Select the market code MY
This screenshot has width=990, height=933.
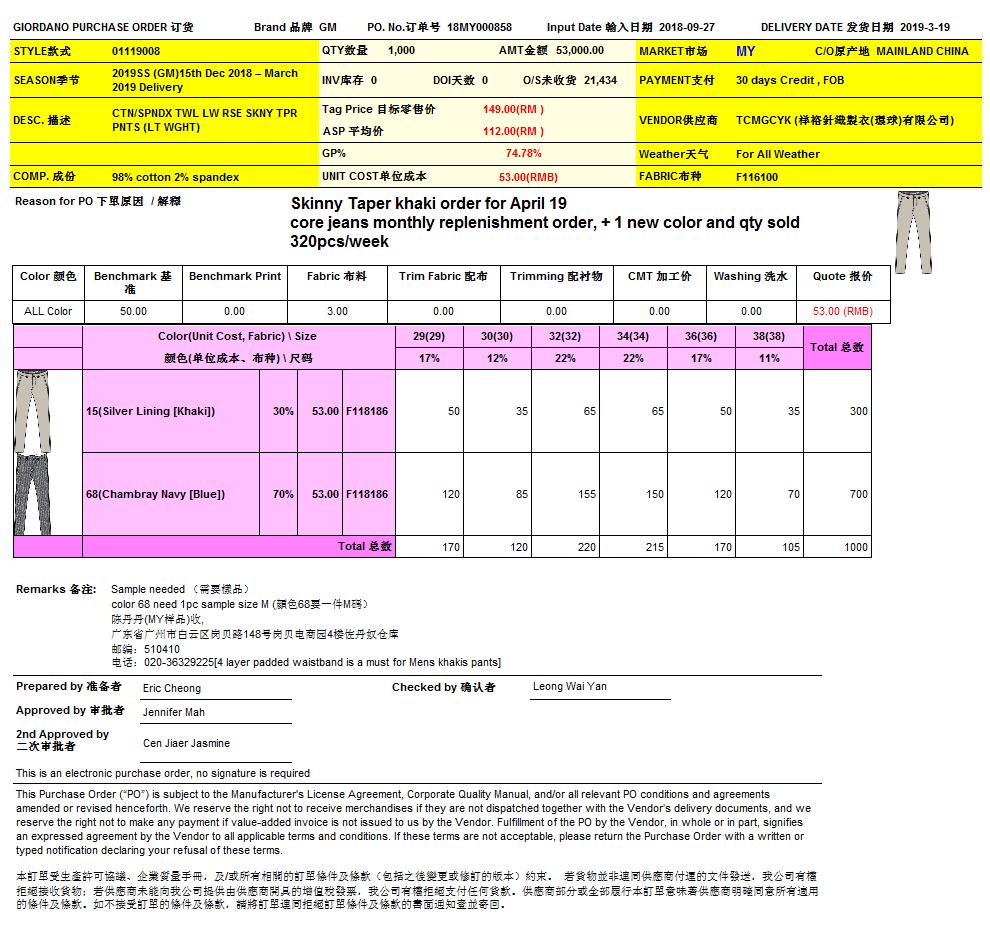click(x=745, y=51)
